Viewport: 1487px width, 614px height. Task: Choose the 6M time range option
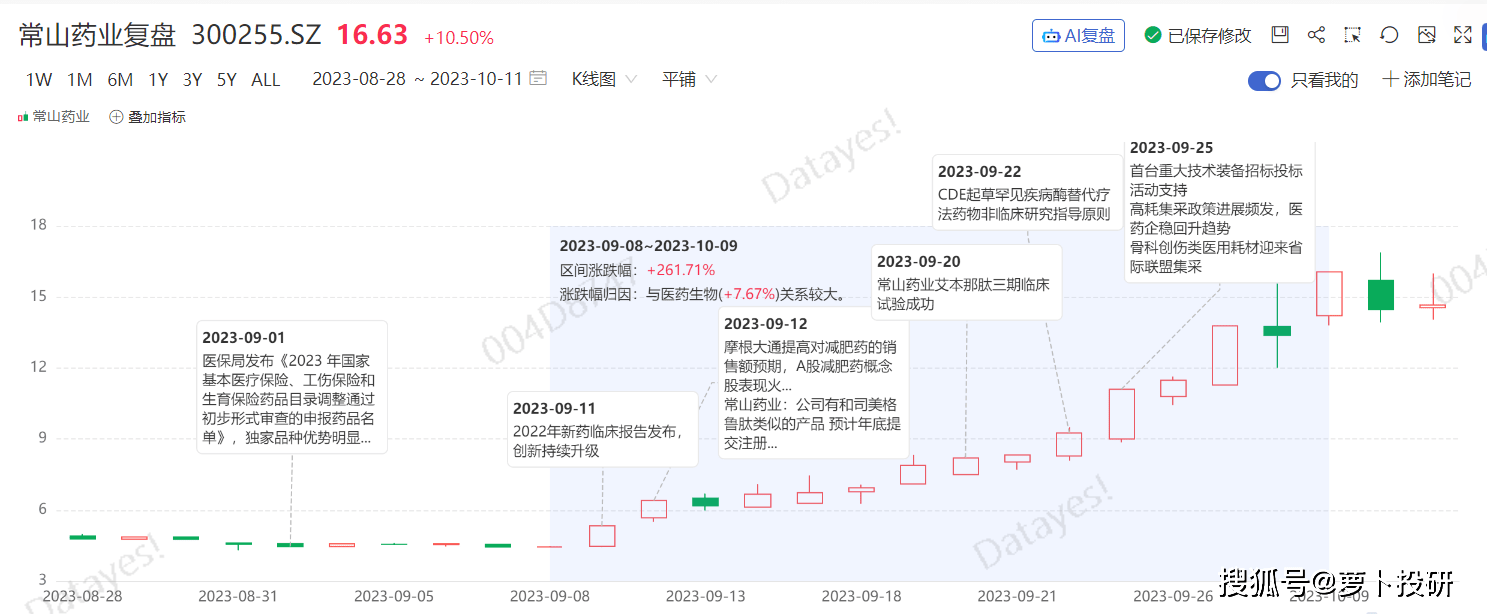point(120,80)
